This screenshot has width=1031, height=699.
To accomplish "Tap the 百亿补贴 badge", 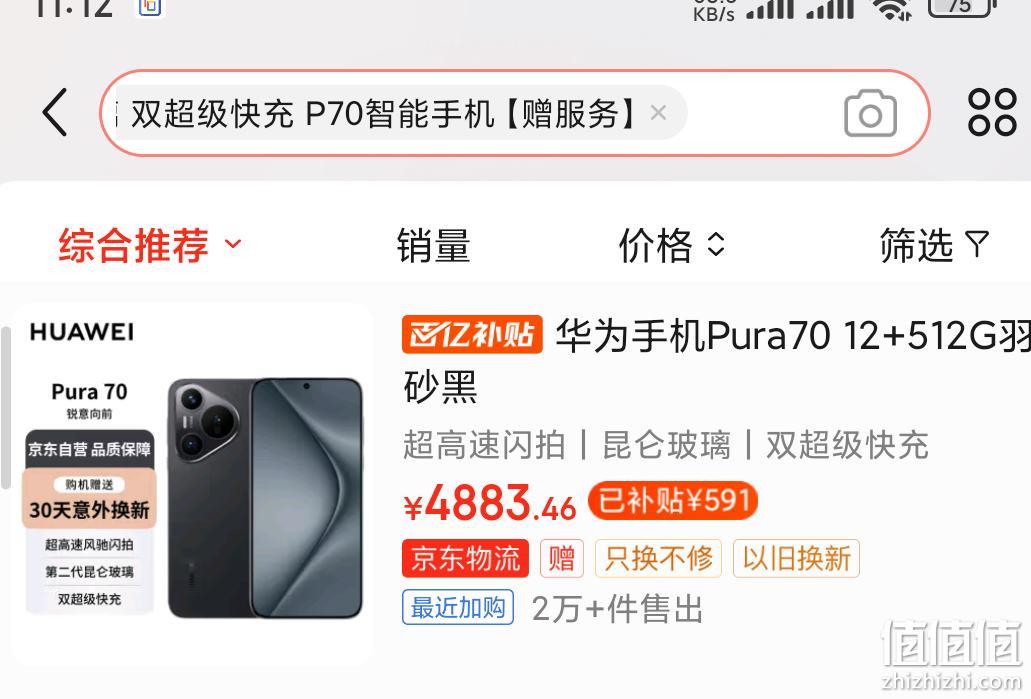I will click(472, 335).
